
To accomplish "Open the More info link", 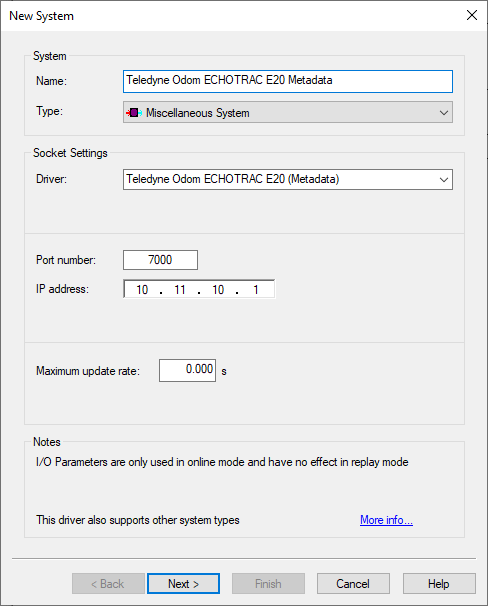I will pyautogui.click(x=386, y=520).
